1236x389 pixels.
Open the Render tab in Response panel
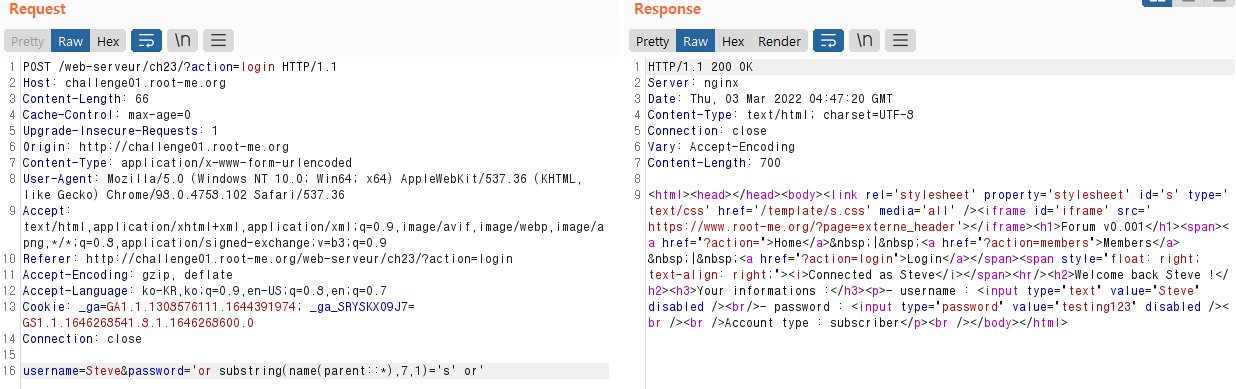tap(779, 41)
